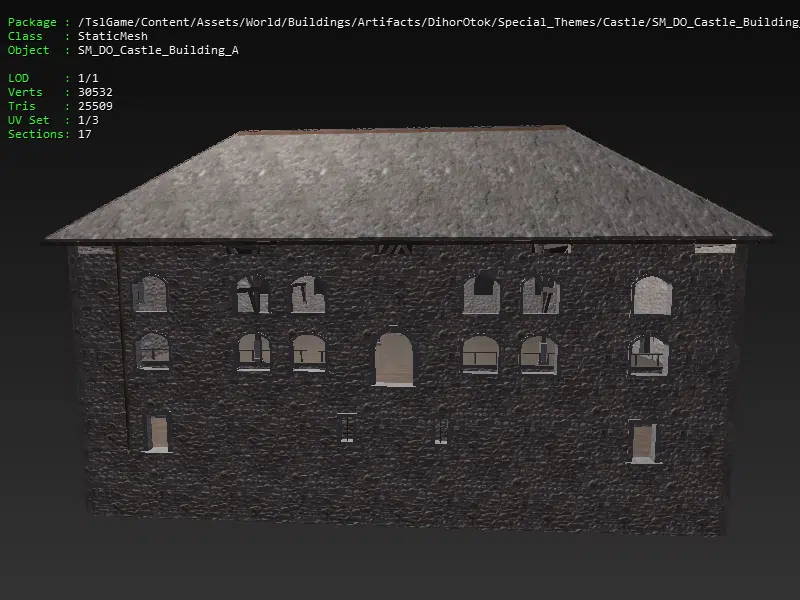Click the bottom-left doorway on the wall
This screenshot has height=600, width=800.
pos(158,433)
